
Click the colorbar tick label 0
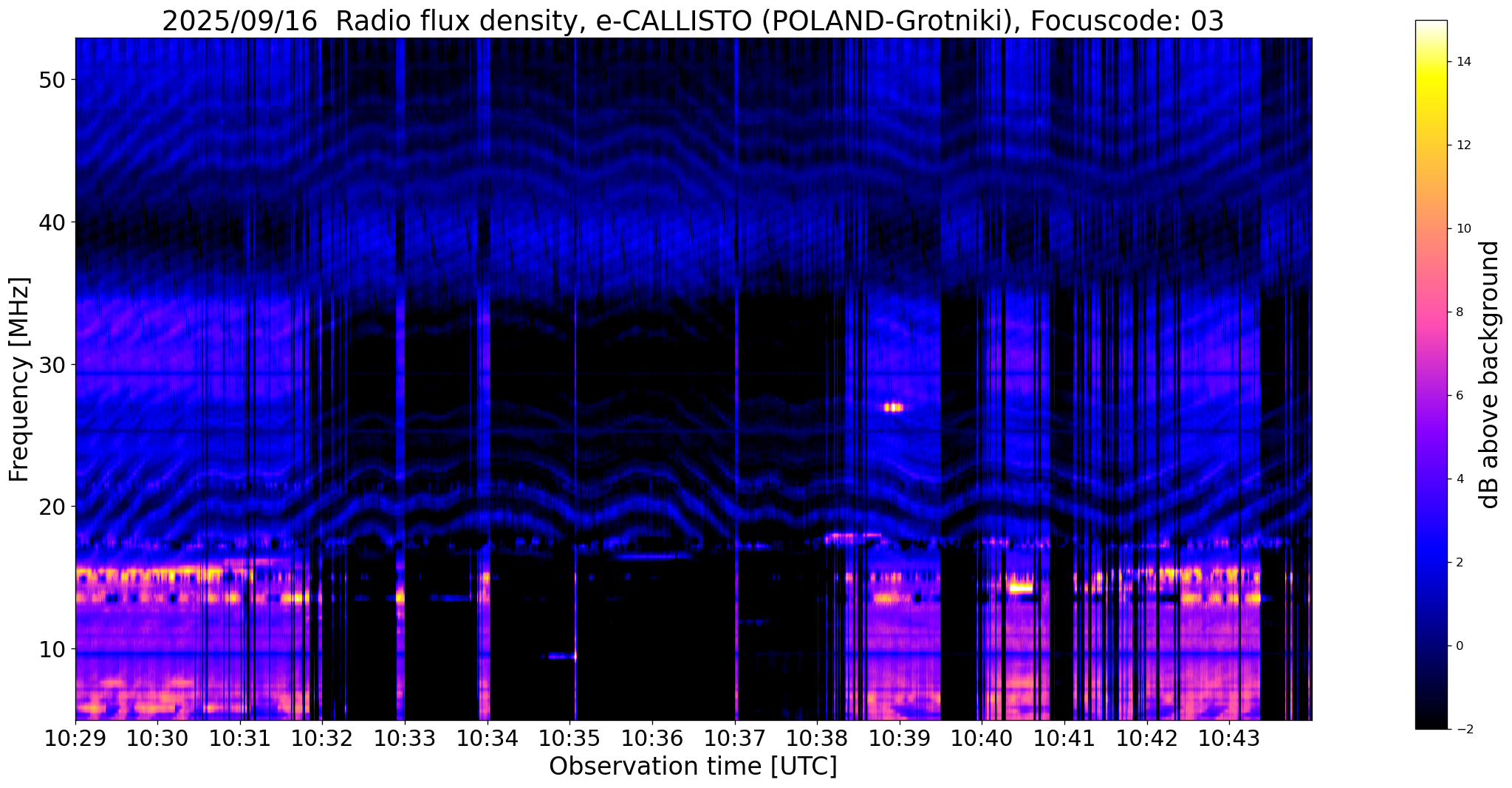click(1460, 646)
